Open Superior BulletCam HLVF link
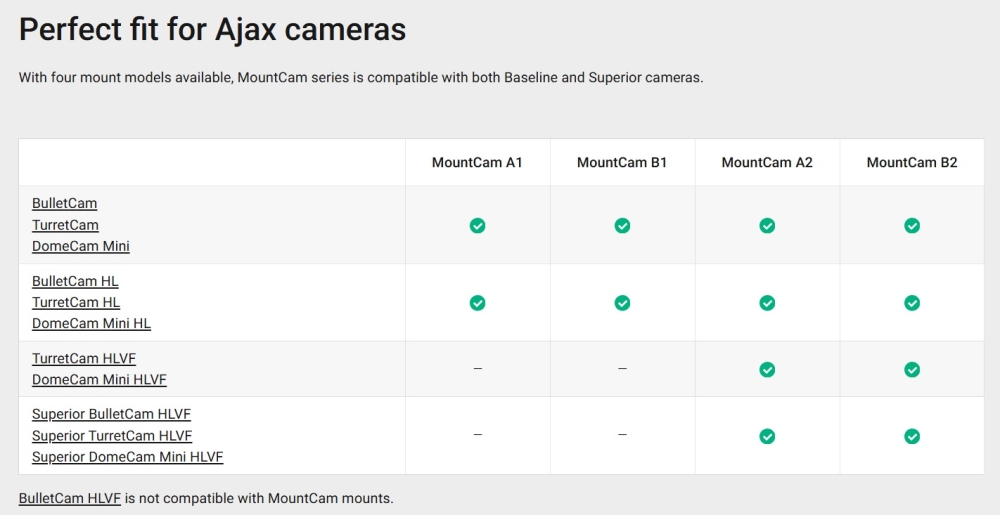 (111, 414)
